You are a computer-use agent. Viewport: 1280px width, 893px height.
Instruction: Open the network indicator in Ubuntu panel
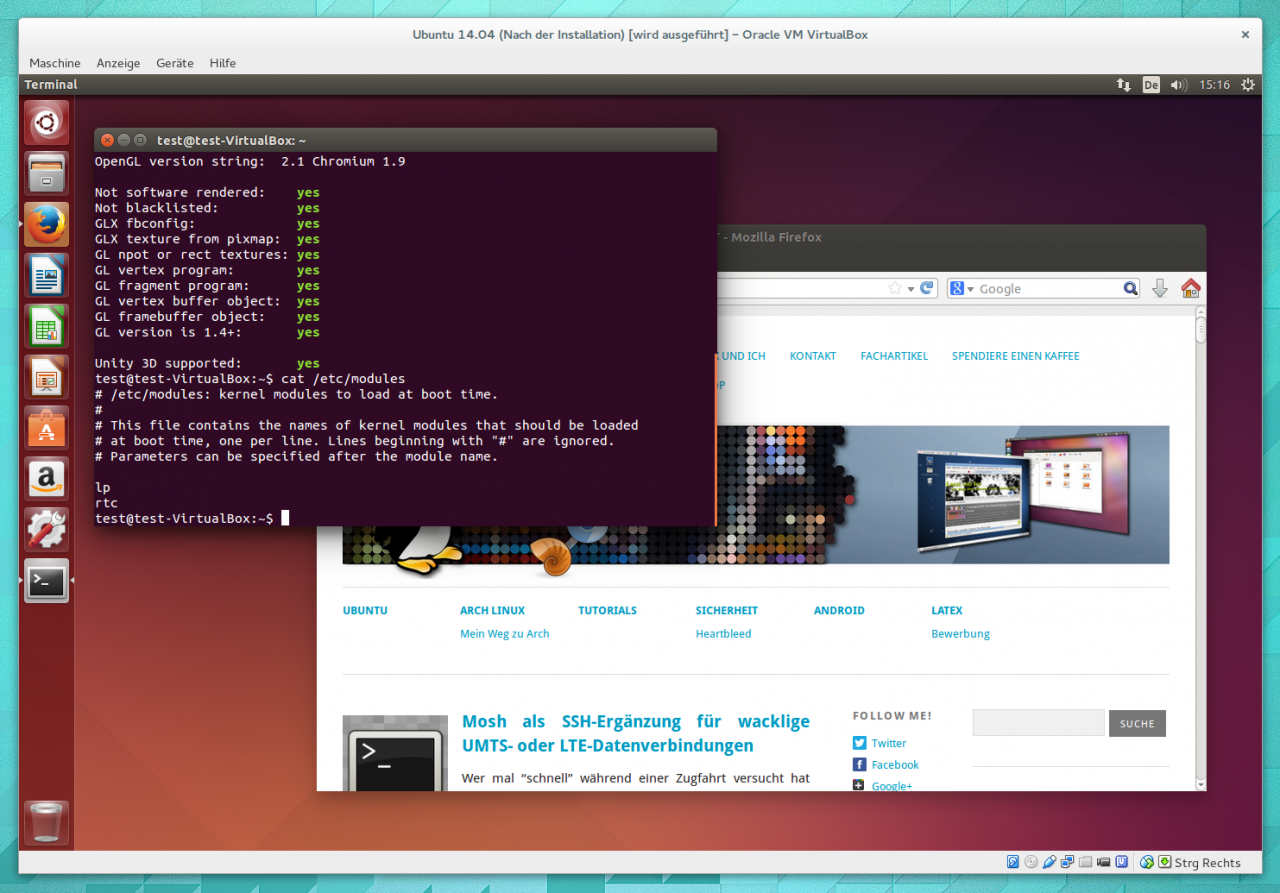click(x=1124, y=85)
